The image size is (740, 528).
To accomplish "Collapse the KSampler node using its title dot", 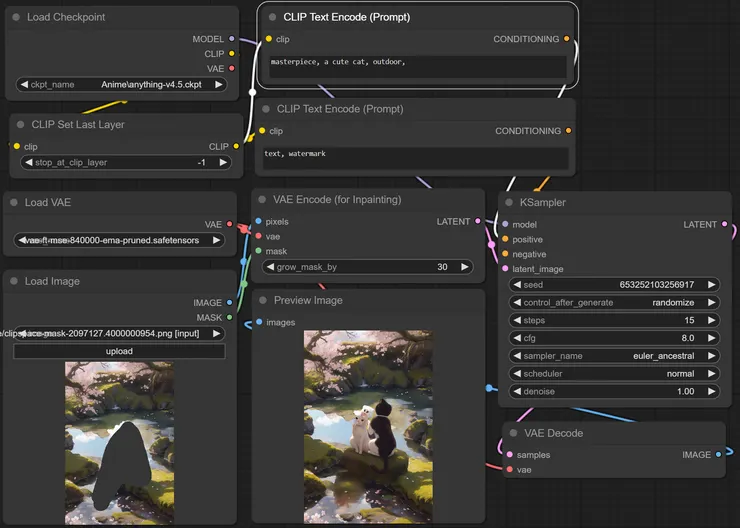I will 509,202.
